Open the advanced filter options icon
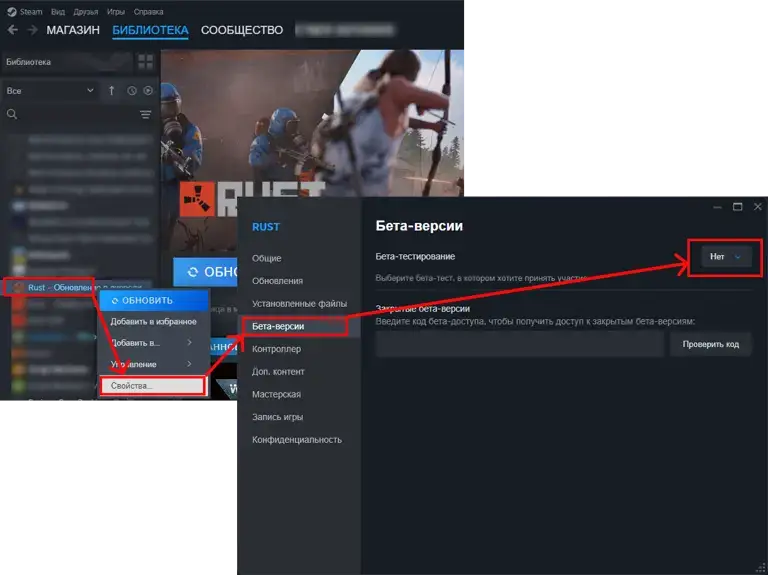 point(146,115)
